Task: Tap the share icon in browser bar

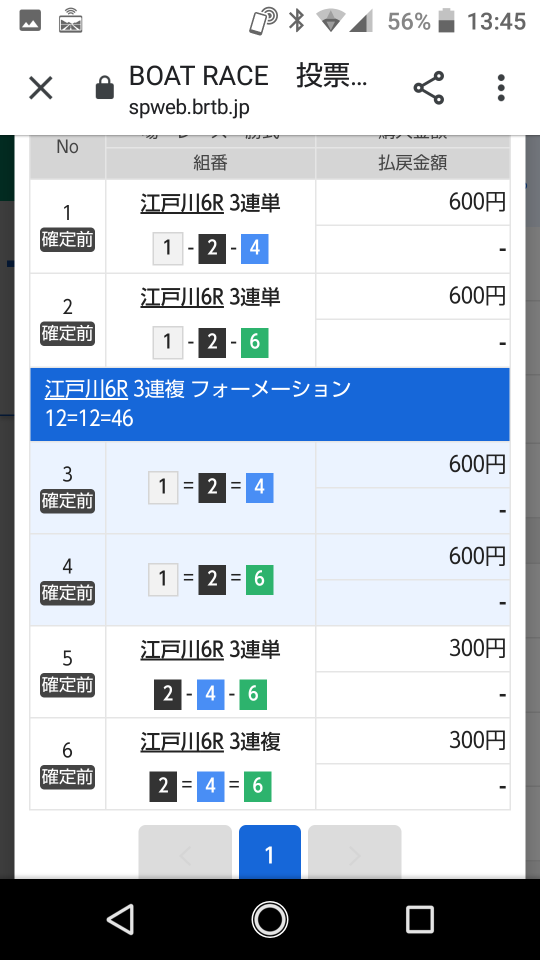Action: tap(429, 88)
